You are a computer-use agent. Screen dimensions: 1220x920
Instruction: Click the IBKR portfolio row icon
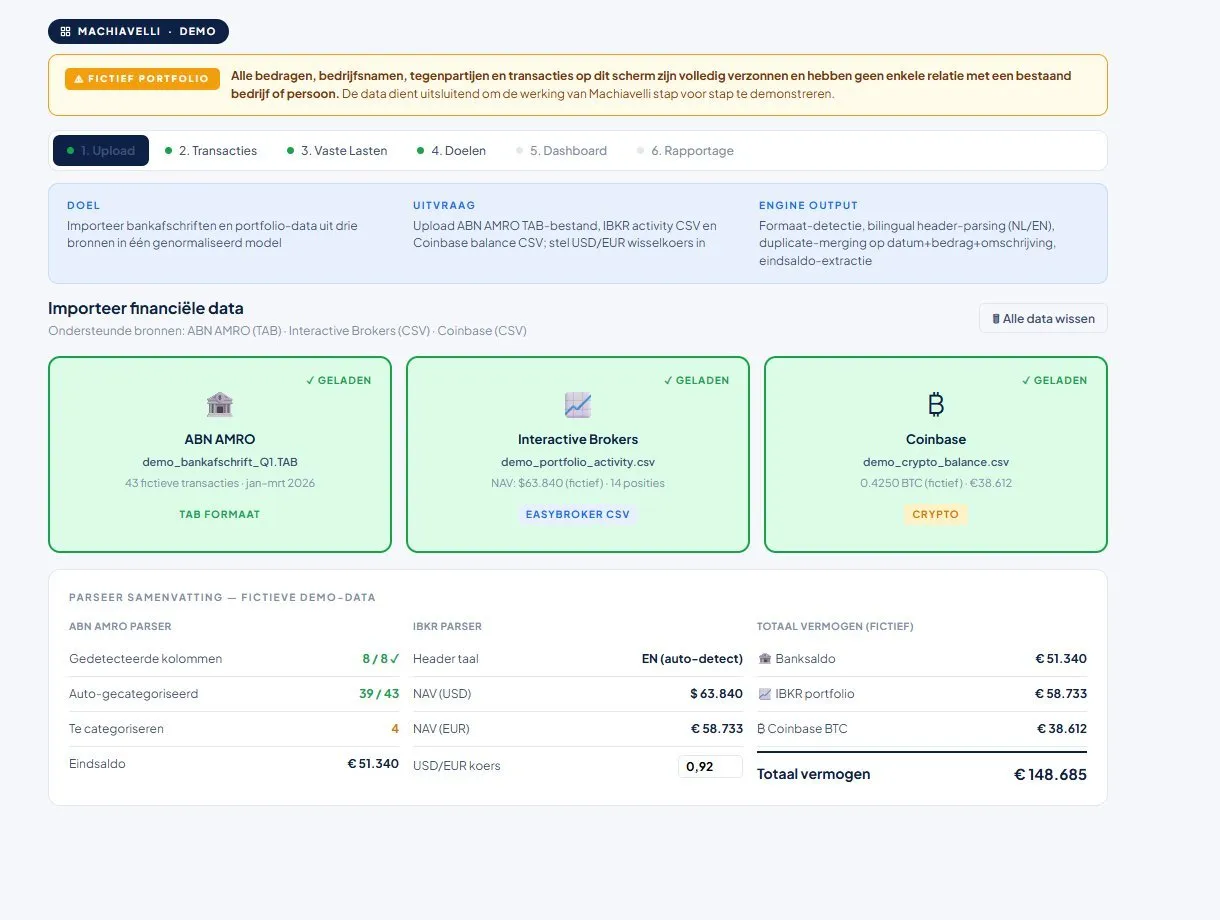pyautogui.click(x=765, y=694)
